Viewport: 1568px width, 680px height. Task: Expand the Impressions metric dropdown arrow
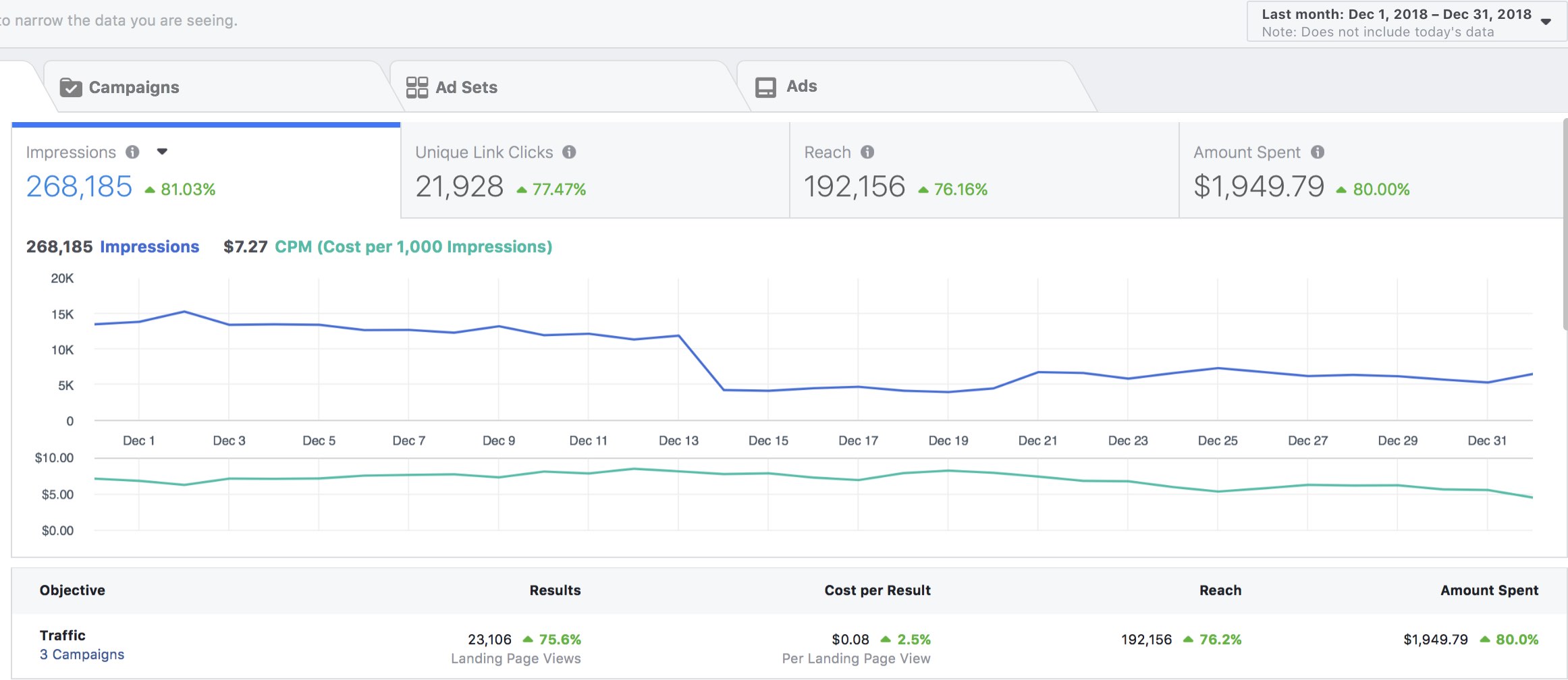(x=162, y=152)
